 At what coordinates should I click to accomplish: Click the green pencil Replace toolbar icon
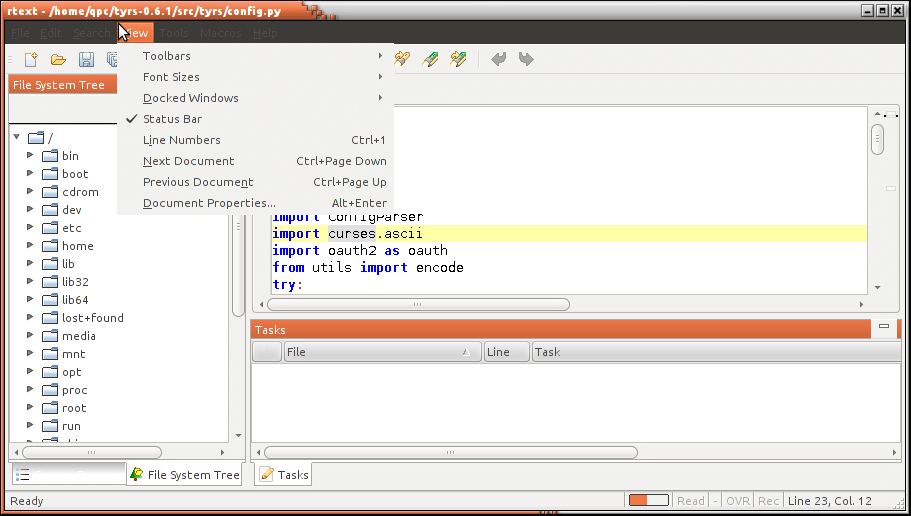431,59
